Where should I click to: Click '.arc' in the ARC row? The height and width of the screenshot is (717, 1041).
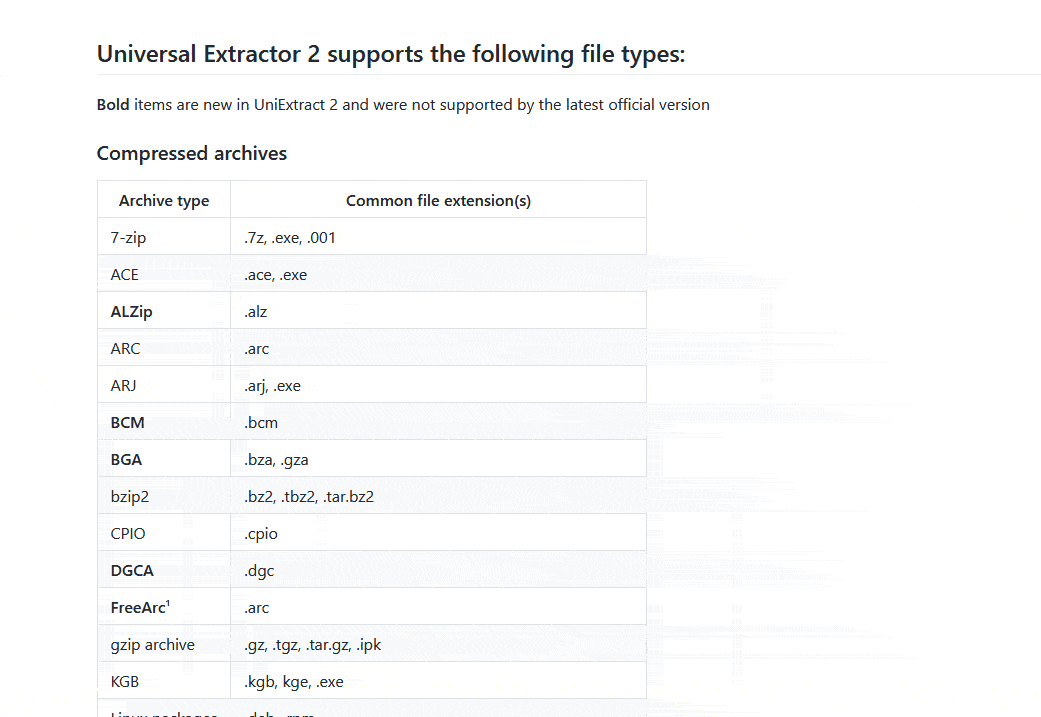438,349
